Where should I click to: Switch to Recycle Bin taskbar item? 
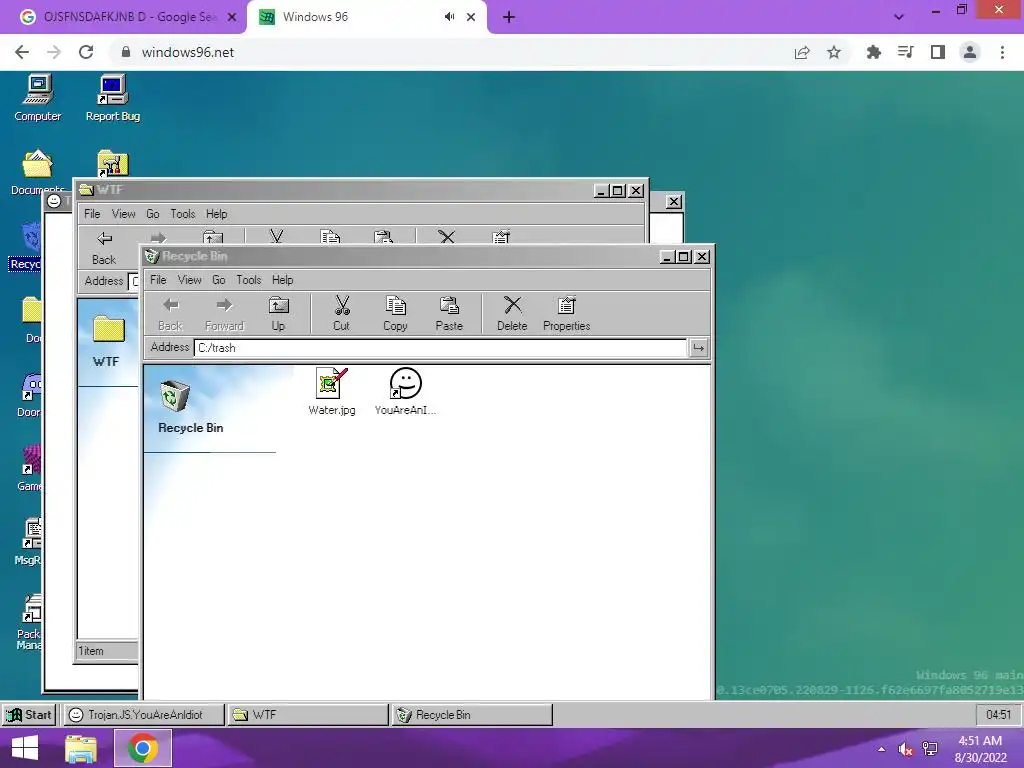(472, 714)
